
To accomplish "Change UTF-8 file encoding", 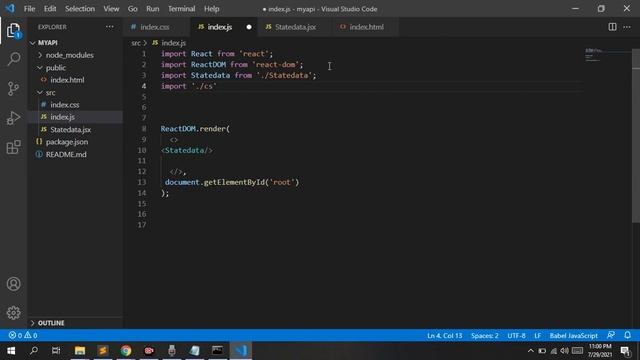I will (516, 336).
